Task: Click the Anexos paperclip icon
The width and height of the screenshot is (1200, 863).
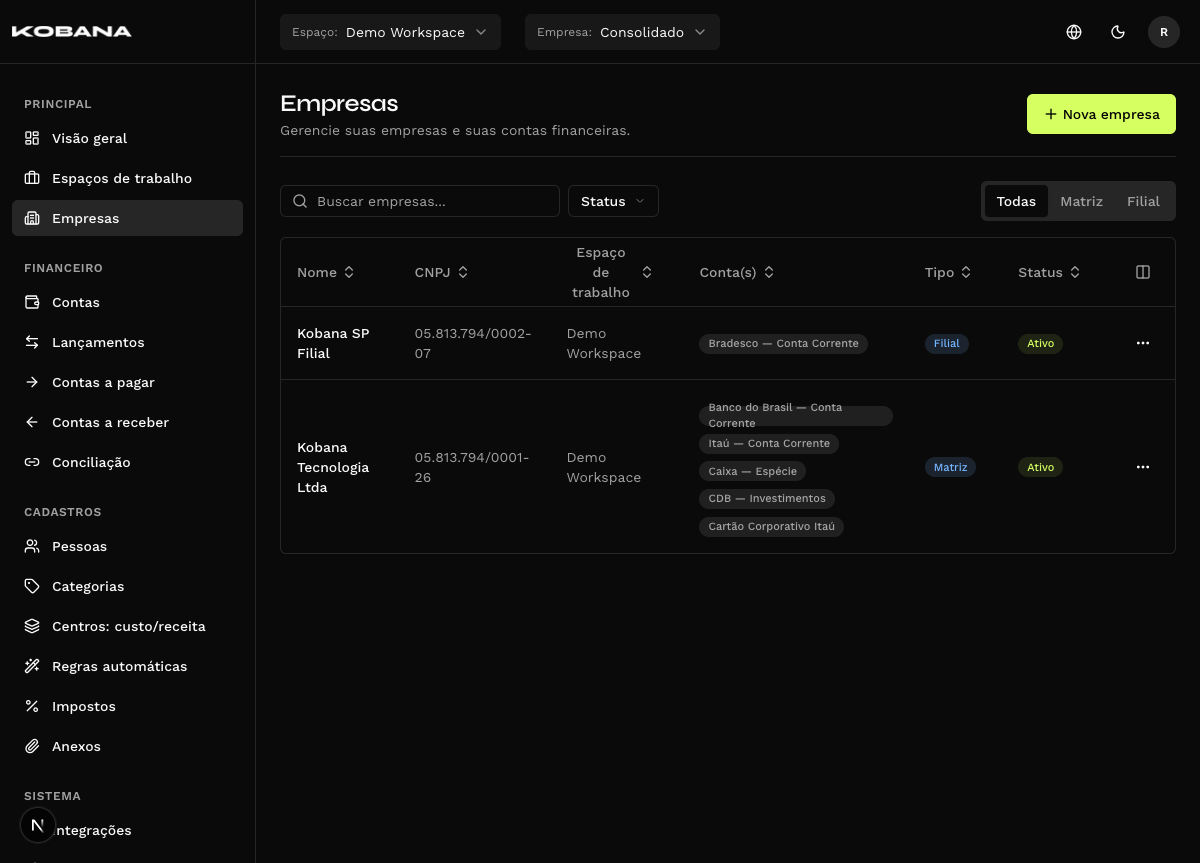Action: click(32, 746)
